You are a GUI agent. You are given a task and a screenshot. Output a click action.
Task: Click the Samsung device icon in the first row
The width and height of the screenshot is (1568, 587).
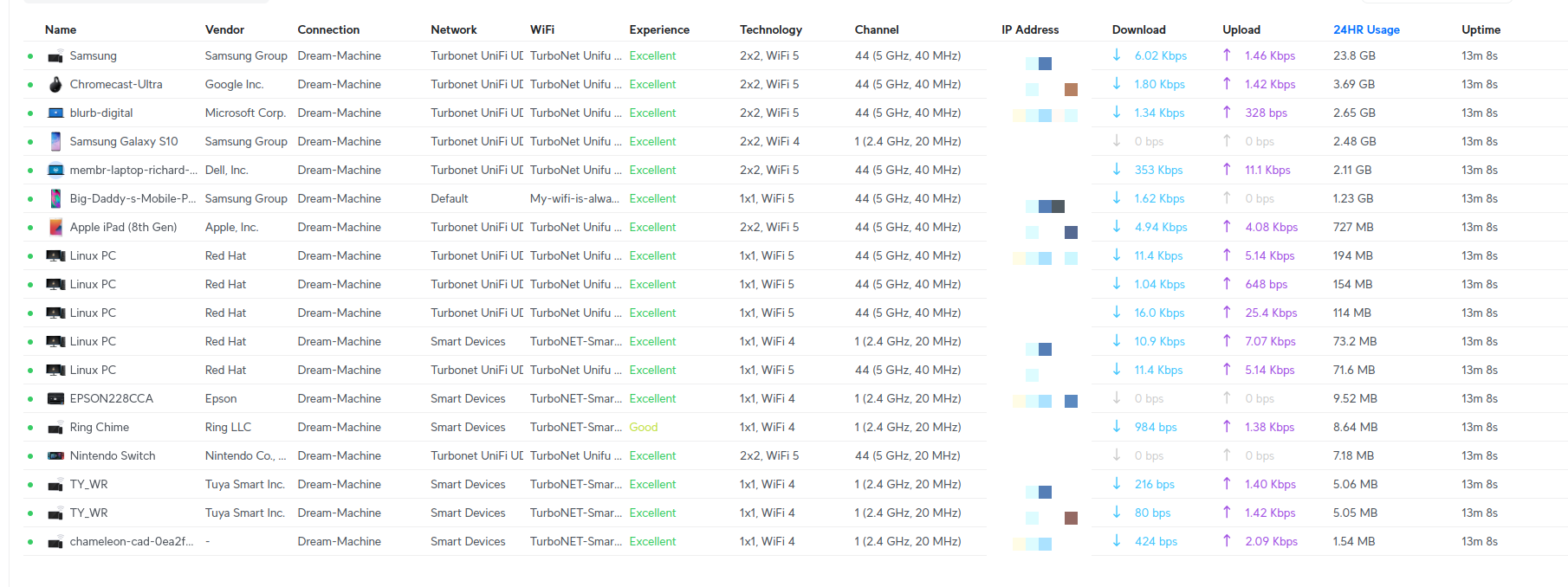pyautogui.click(x=55, y=56)
